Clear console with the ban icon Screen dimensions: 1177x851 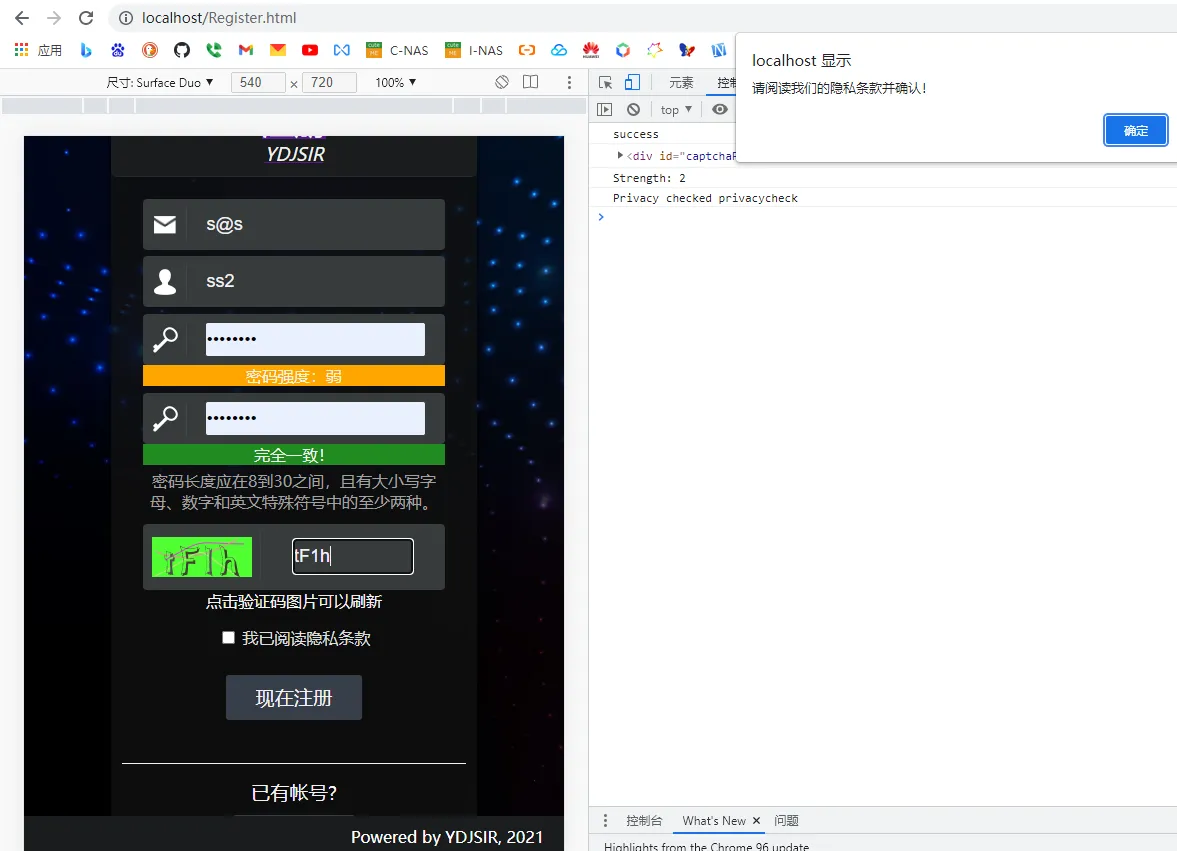[633, 110]
